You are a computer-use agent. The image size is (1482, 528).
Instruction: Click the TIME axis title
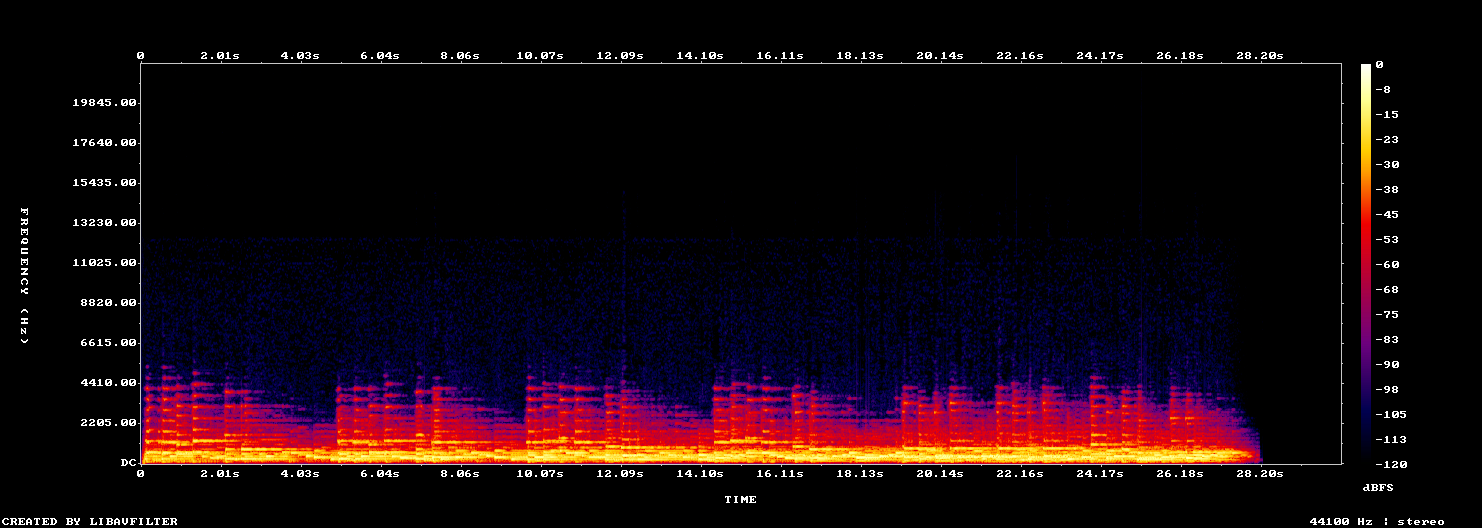[x=741, y=499]
